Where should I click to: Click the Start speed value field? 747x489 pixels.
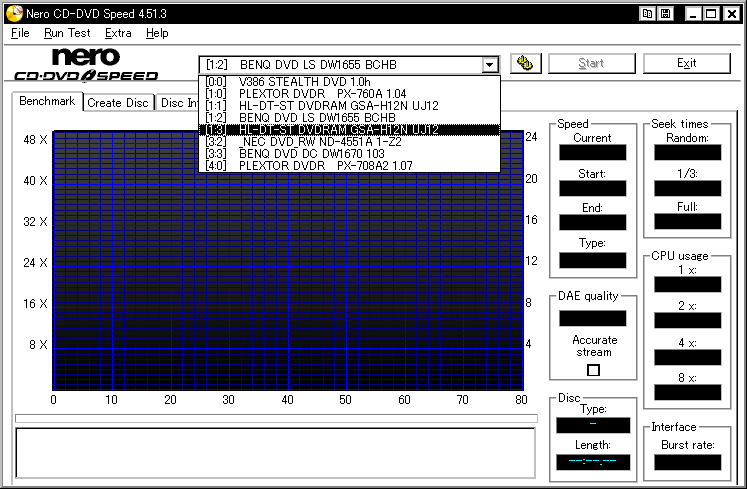tap(593, 189)
